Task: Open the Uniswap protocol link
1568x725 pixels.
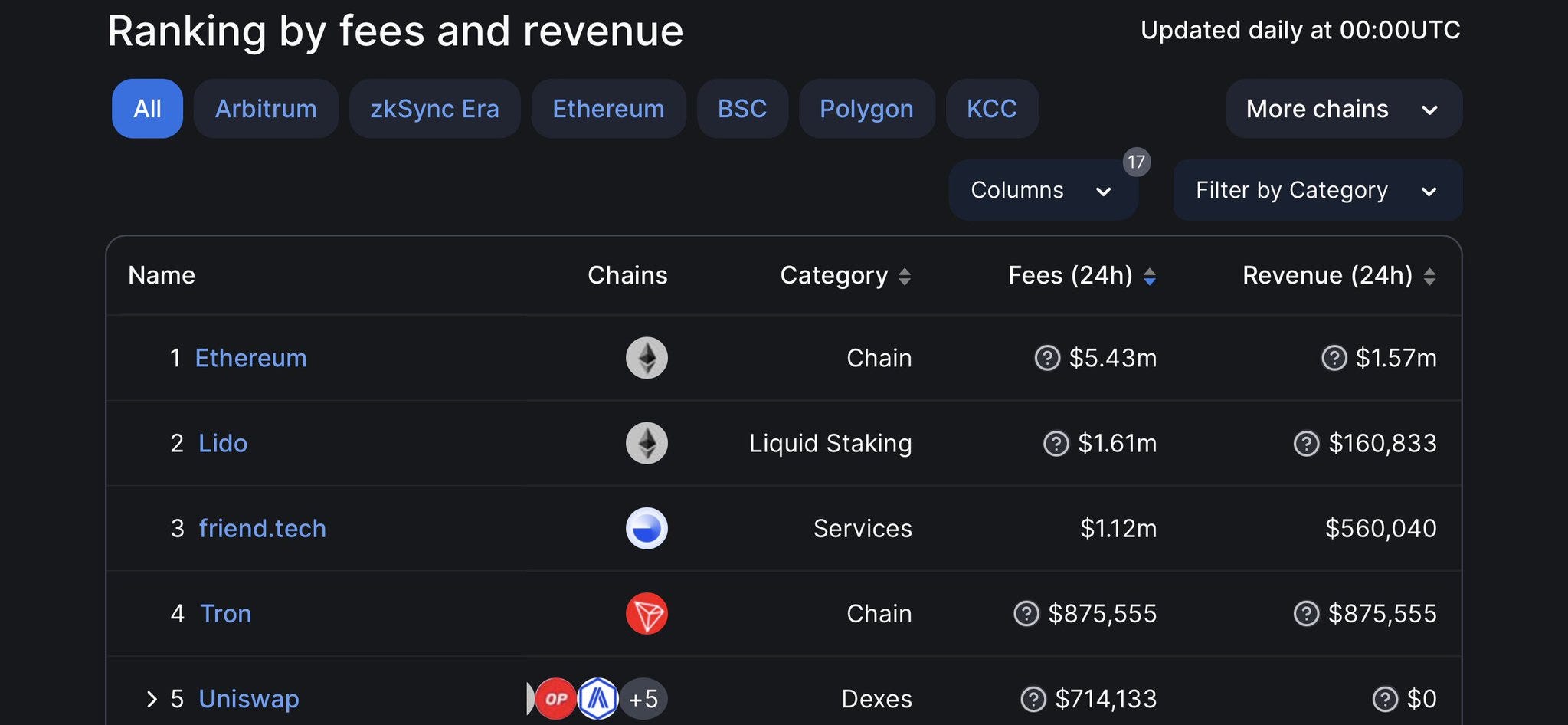Action: click(248, 699)
